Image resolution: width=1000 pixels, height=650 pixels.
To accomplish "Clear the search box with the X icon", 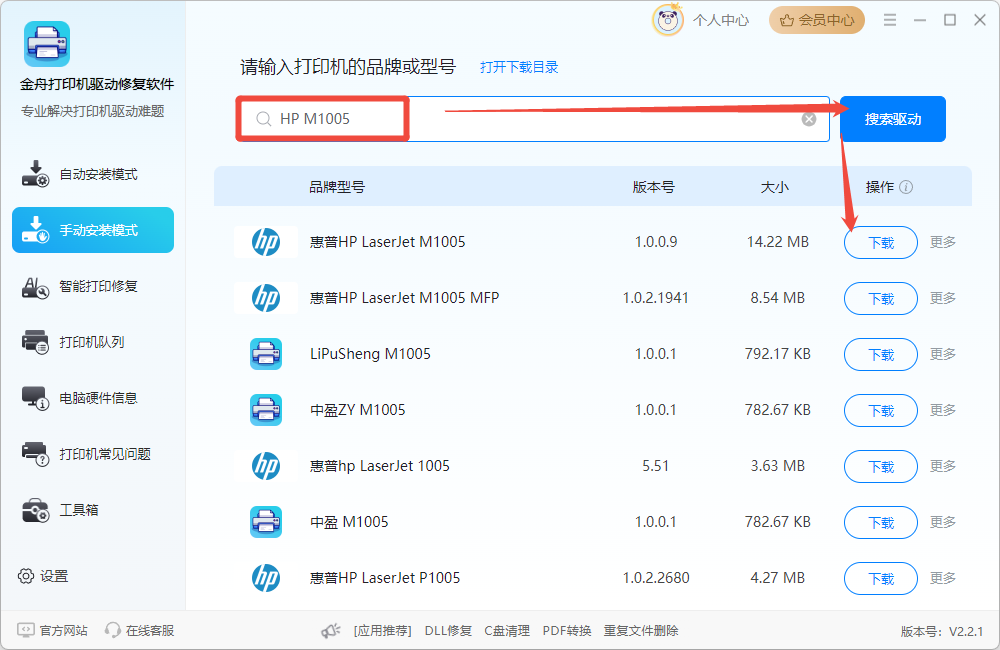I will point(809,119).
